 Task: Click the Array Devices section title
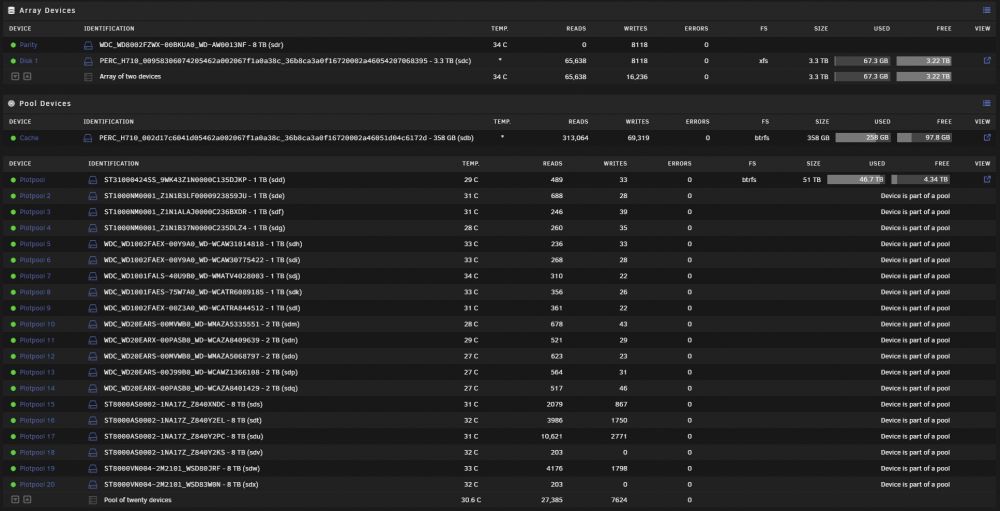pyautogui.click(x=47, y=11)
